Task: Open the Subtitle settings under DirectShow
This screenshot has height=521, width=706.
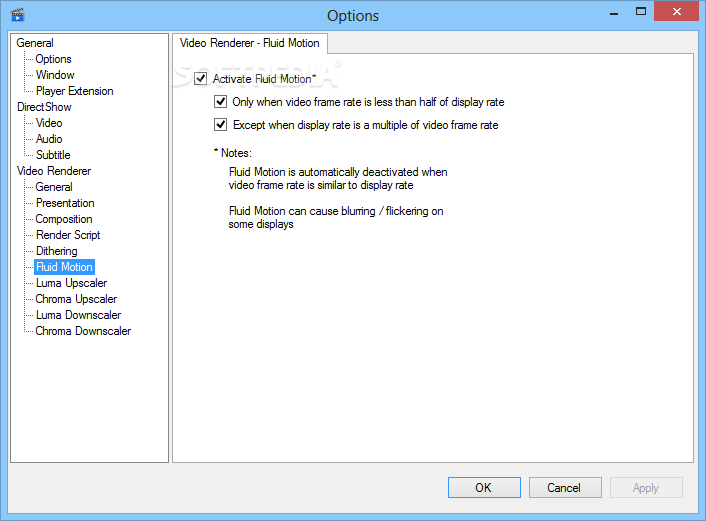Action: (53, 155)
